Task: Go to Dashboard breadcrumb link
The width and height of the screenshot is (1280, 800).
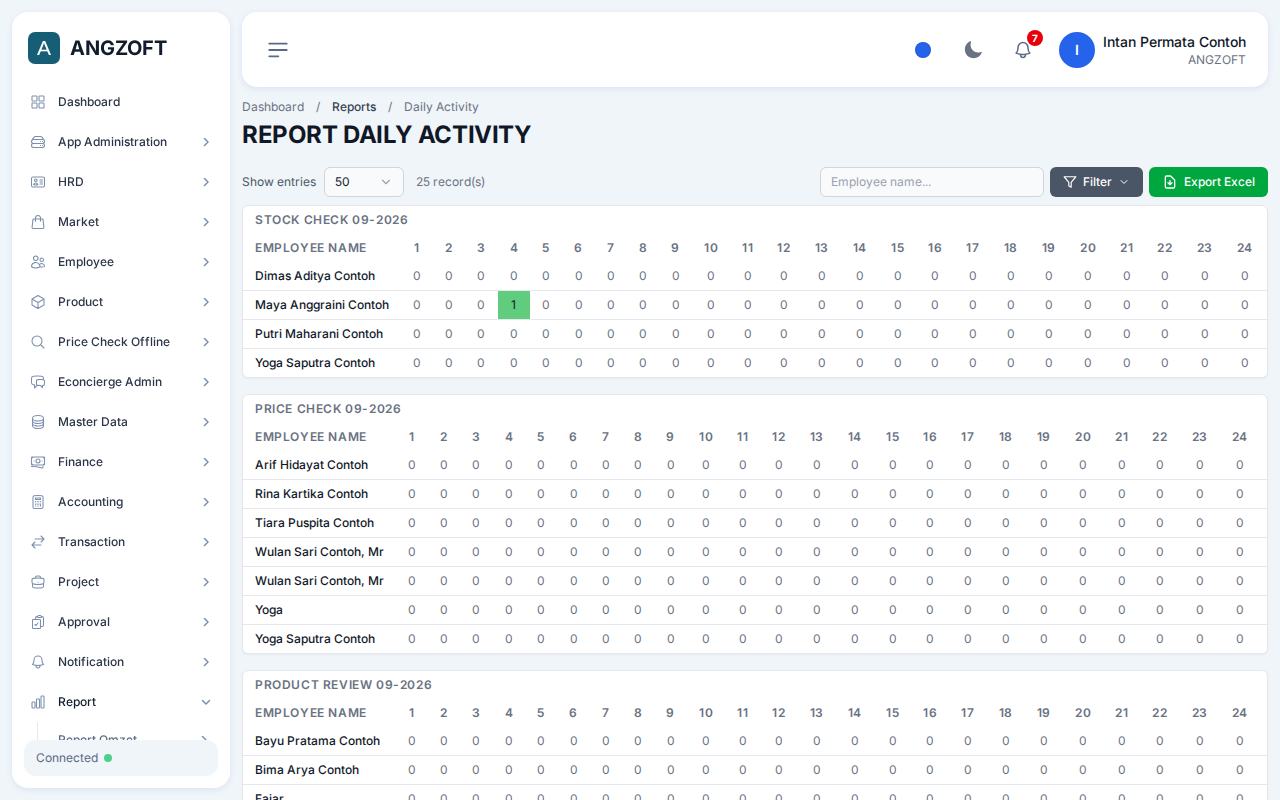Action: tap(273, 107)
